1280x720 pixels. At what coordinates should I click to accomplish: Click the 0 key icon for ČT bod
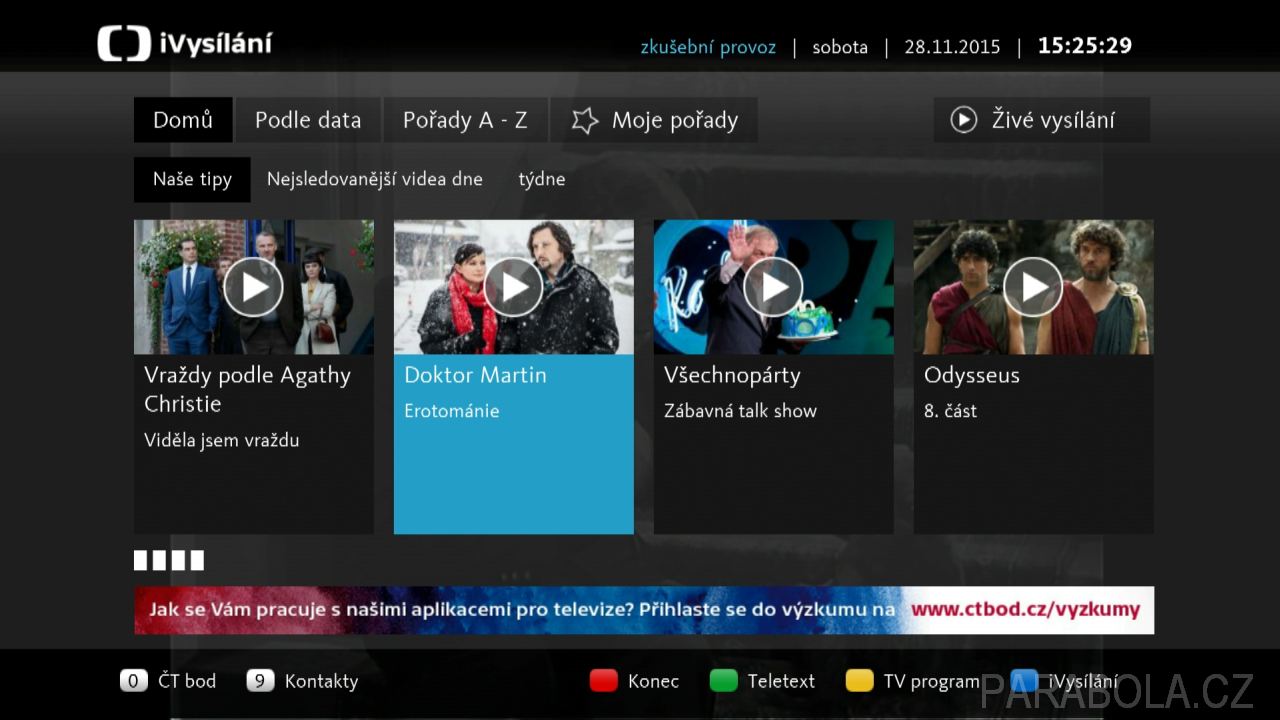(134, 681)
